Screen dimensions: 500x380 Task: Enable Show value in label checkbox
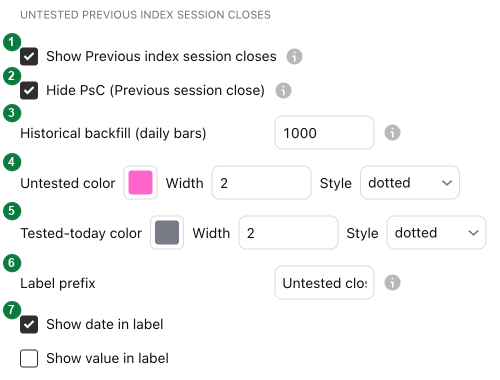click(29, 358)
